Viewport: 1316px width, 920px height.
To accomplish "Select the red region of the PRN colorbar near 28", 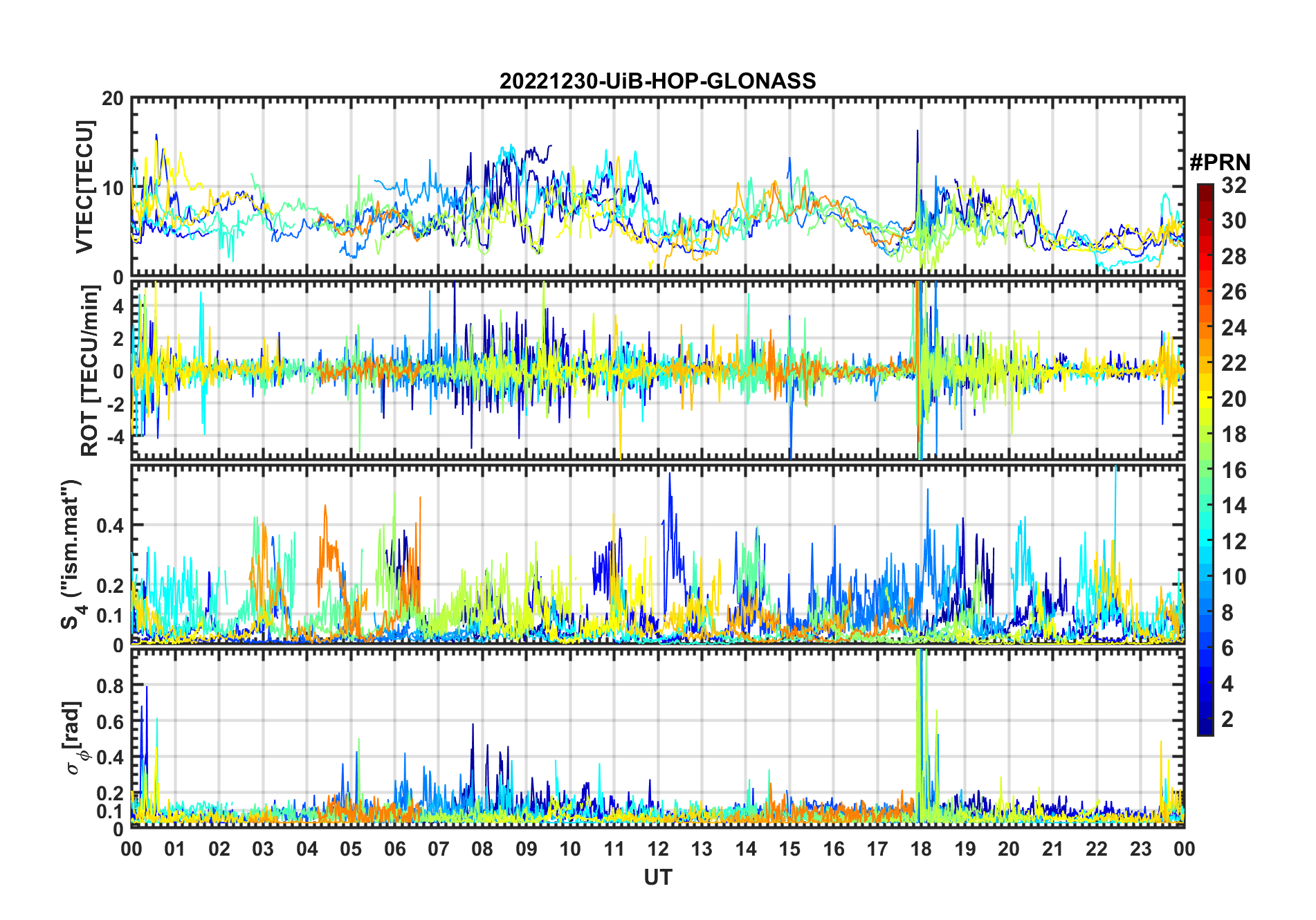I will click(1205, 257).
